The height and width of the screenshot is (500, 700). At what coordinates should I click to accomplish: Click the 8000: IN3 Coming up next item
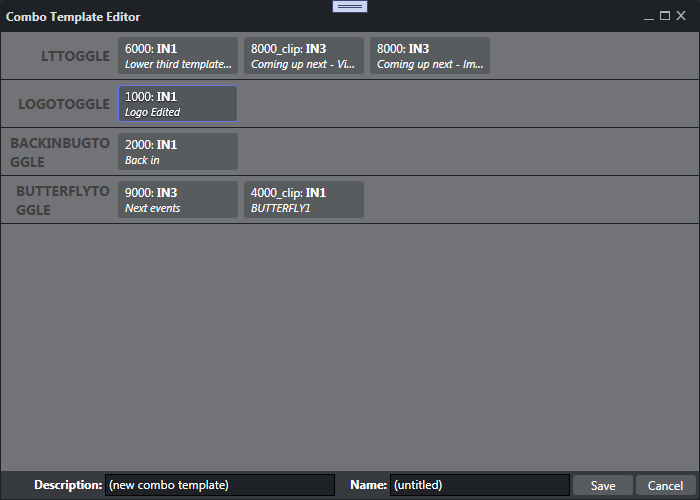coord(430,56)
